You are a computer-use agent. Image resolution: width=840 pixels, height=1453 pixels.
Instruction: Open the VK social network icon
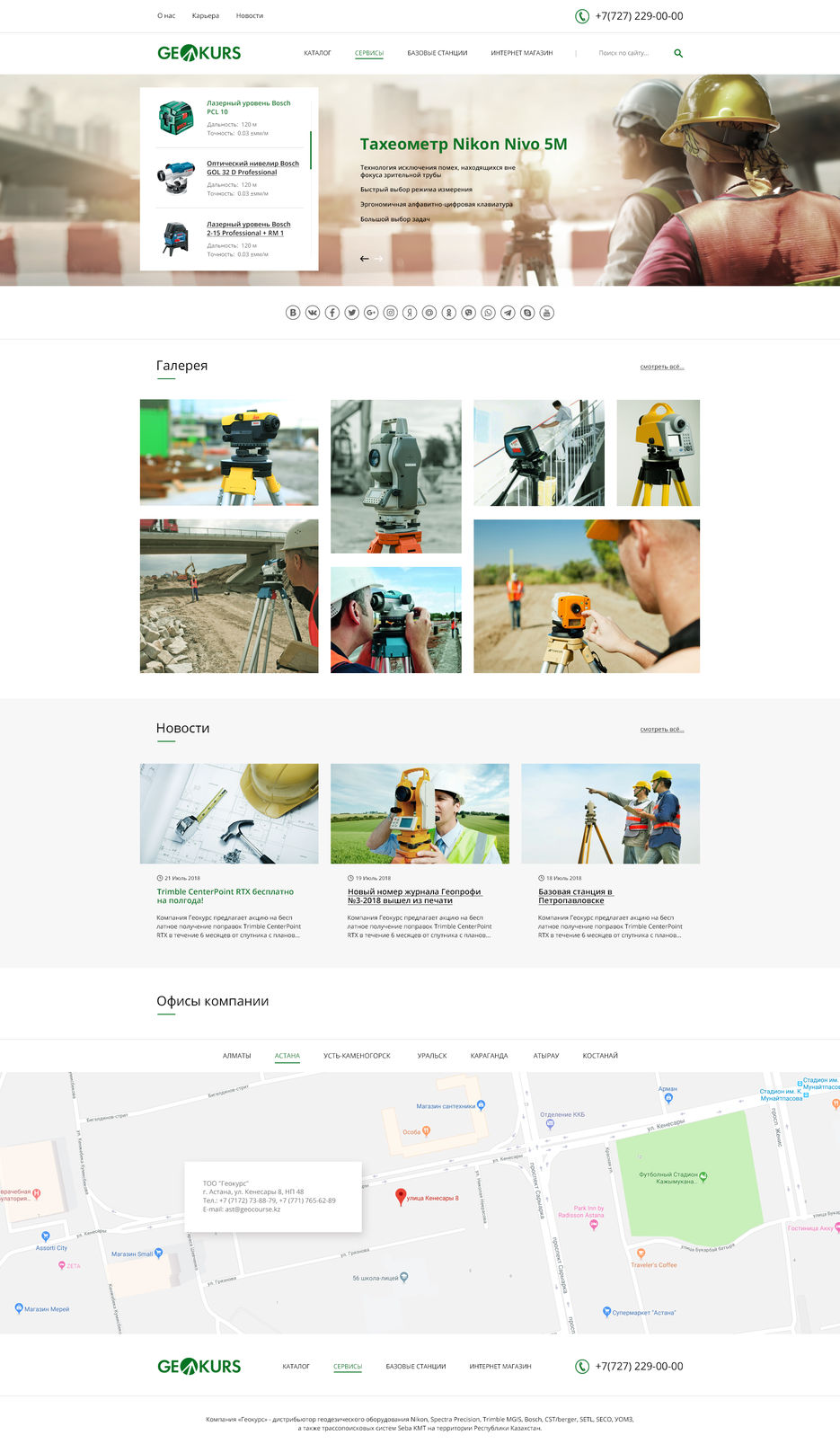click(313, 313)
